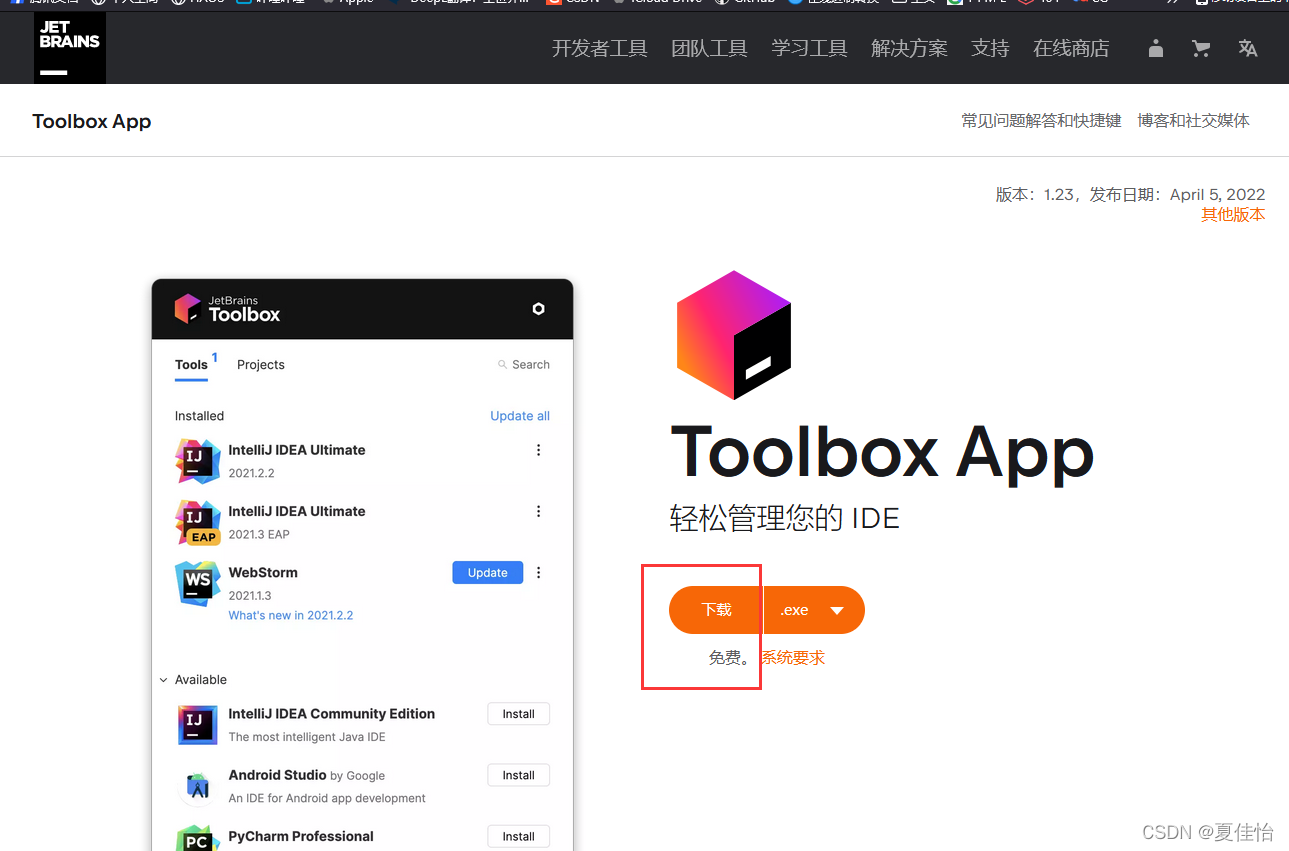This screenshot has height=851, width=1289.
Task: Open the 支持 menu
Action: point(990,48)
